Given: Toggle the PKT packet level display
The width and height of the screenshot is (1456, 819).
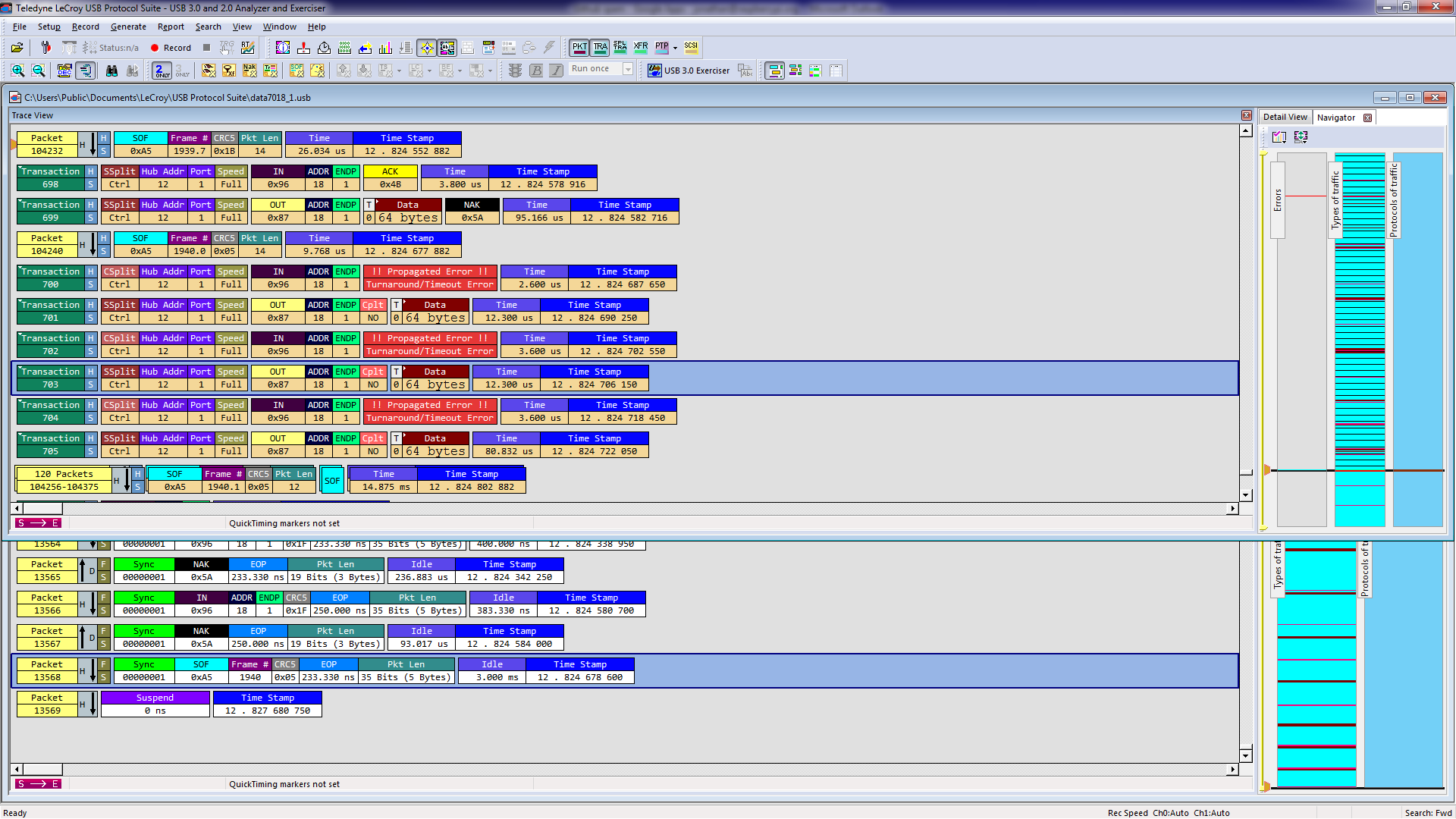Looking at the screenshot, I should click(x=579, y=48).
